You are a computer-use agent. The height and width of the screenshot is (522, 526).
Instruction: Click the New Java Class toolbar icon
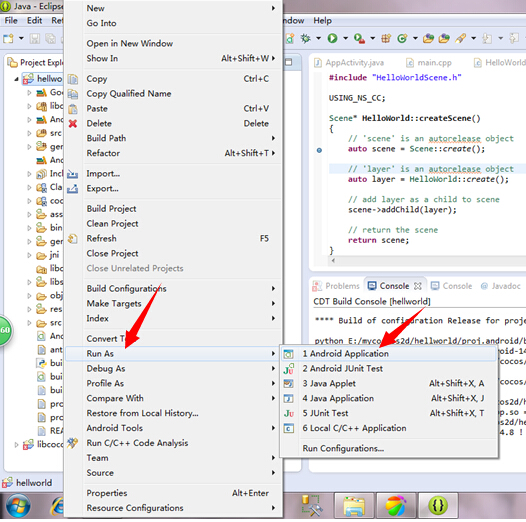(x=402, y=39)
